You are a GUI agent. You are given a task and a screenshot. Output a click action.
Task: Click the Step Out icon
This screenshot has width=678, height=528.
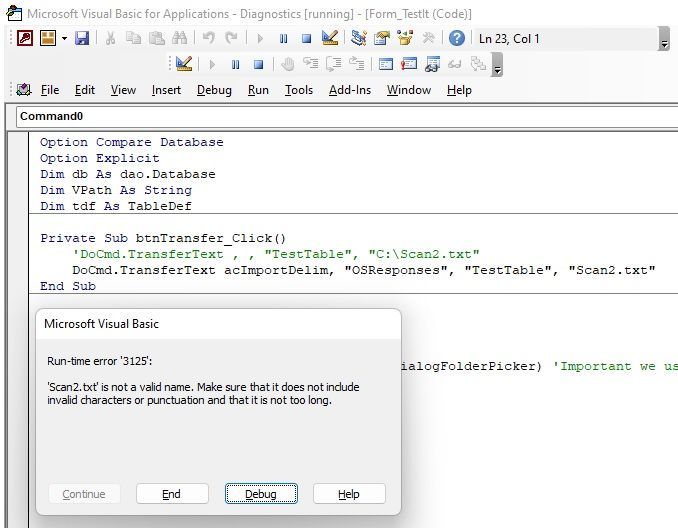357,64
